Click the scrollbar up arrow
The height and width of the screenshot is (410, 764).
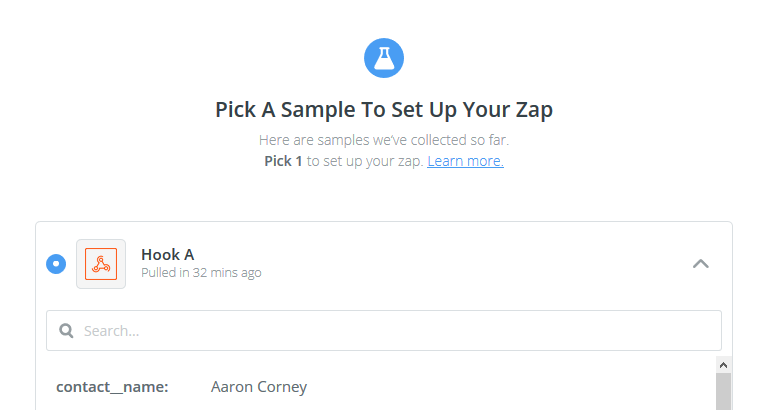724,365
